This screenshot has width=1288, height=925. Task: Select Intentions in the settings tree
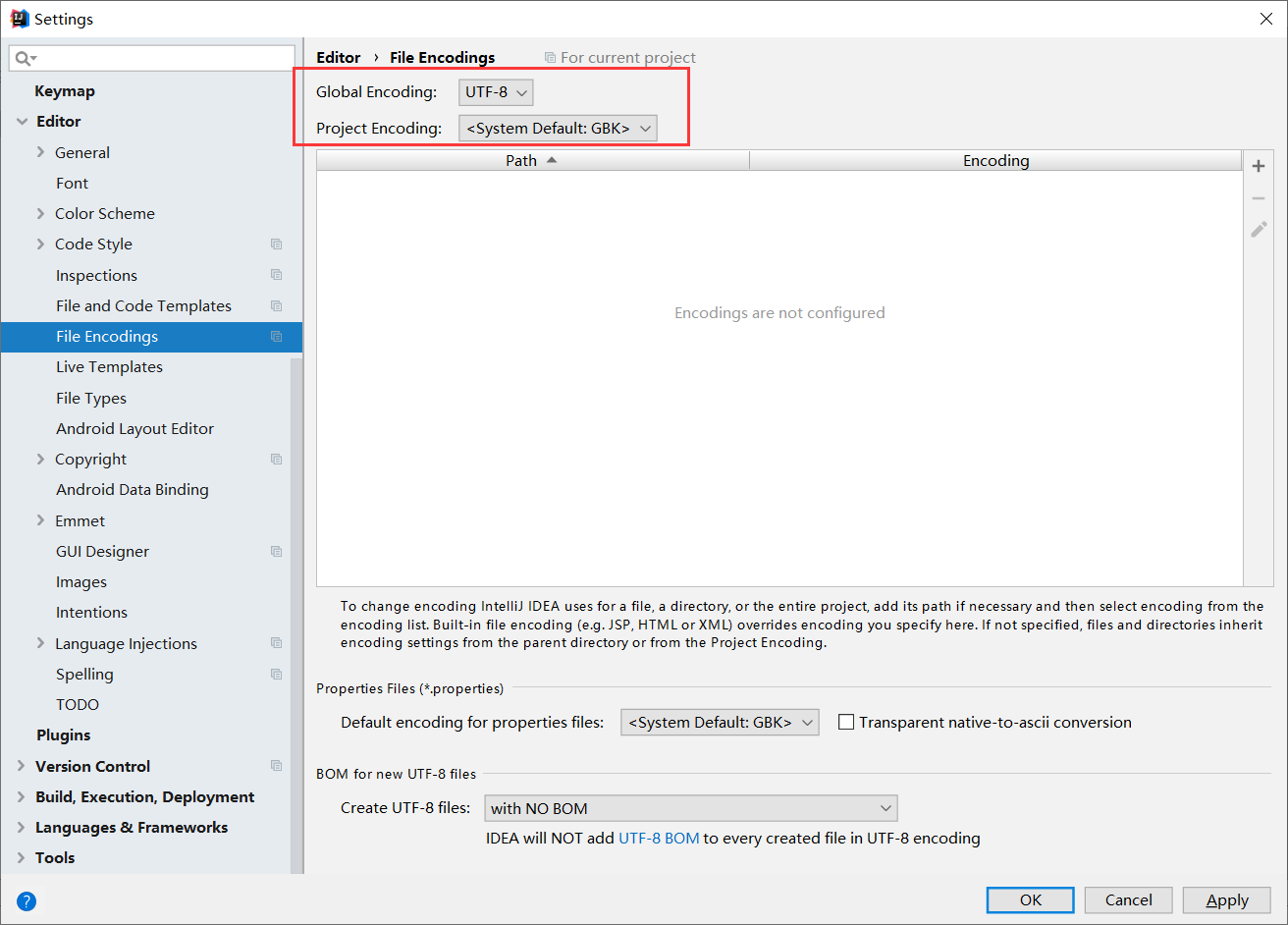coord(91,612)
